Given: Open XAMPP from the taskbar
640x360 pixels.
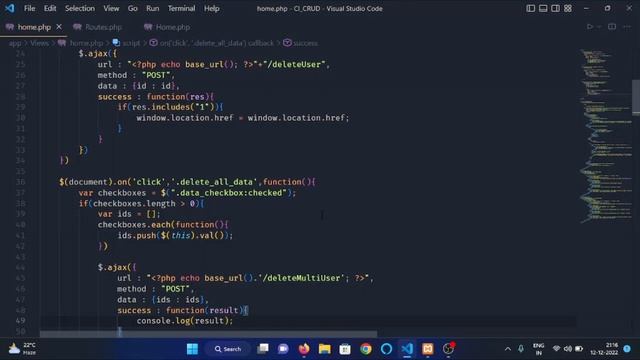Looking at the screenshot, I should [428, 349].
